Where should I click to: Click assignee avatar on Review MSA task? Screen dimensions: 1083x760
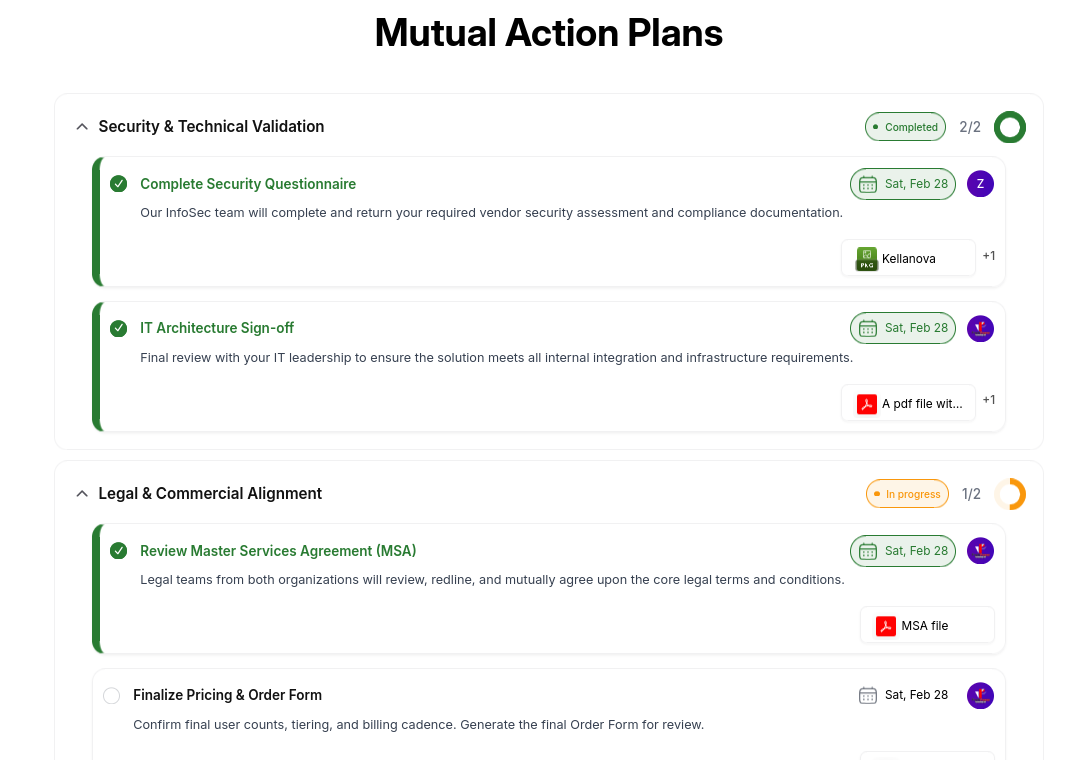coord(980,551)
